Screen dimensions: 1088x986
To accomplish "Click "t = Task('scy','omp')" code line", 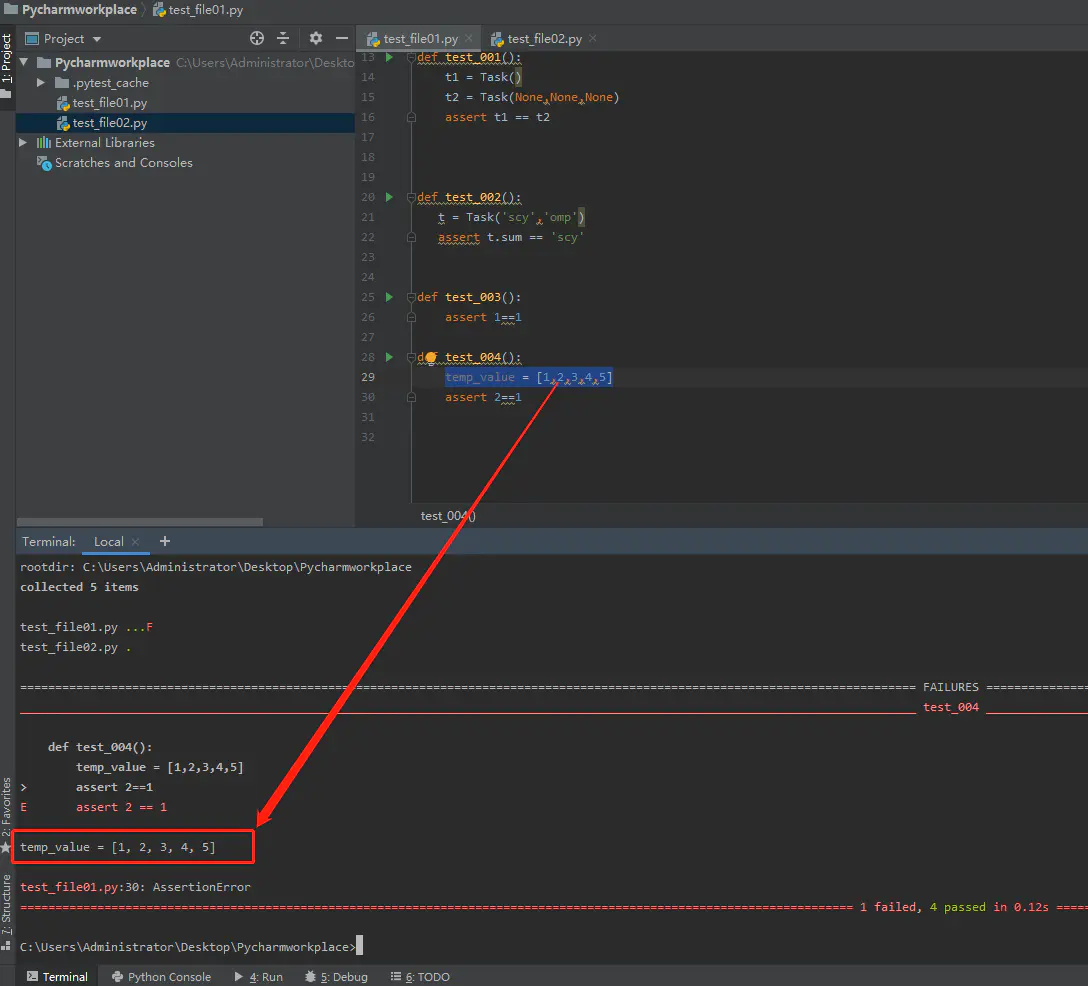I will (511, 217).
